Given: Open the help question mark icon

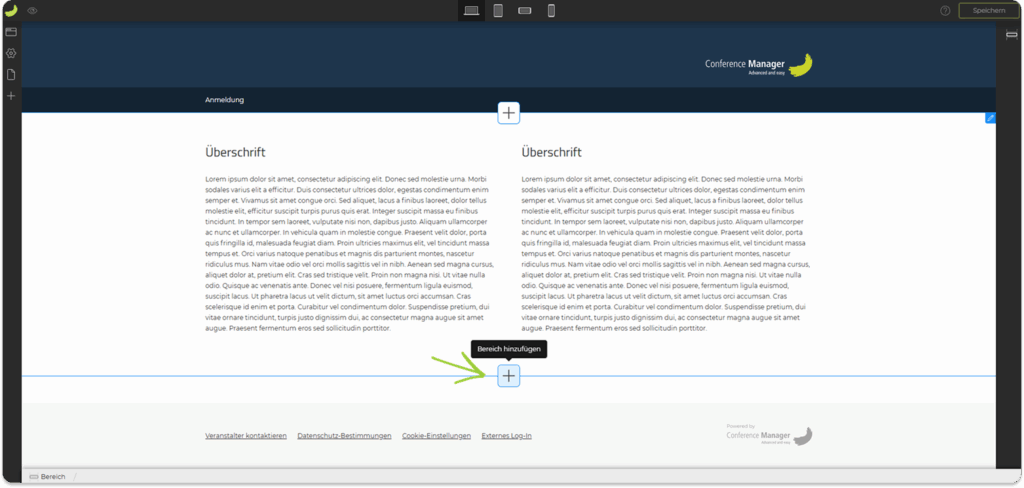Looking at the screenshot, I should [x=945, y=10].
